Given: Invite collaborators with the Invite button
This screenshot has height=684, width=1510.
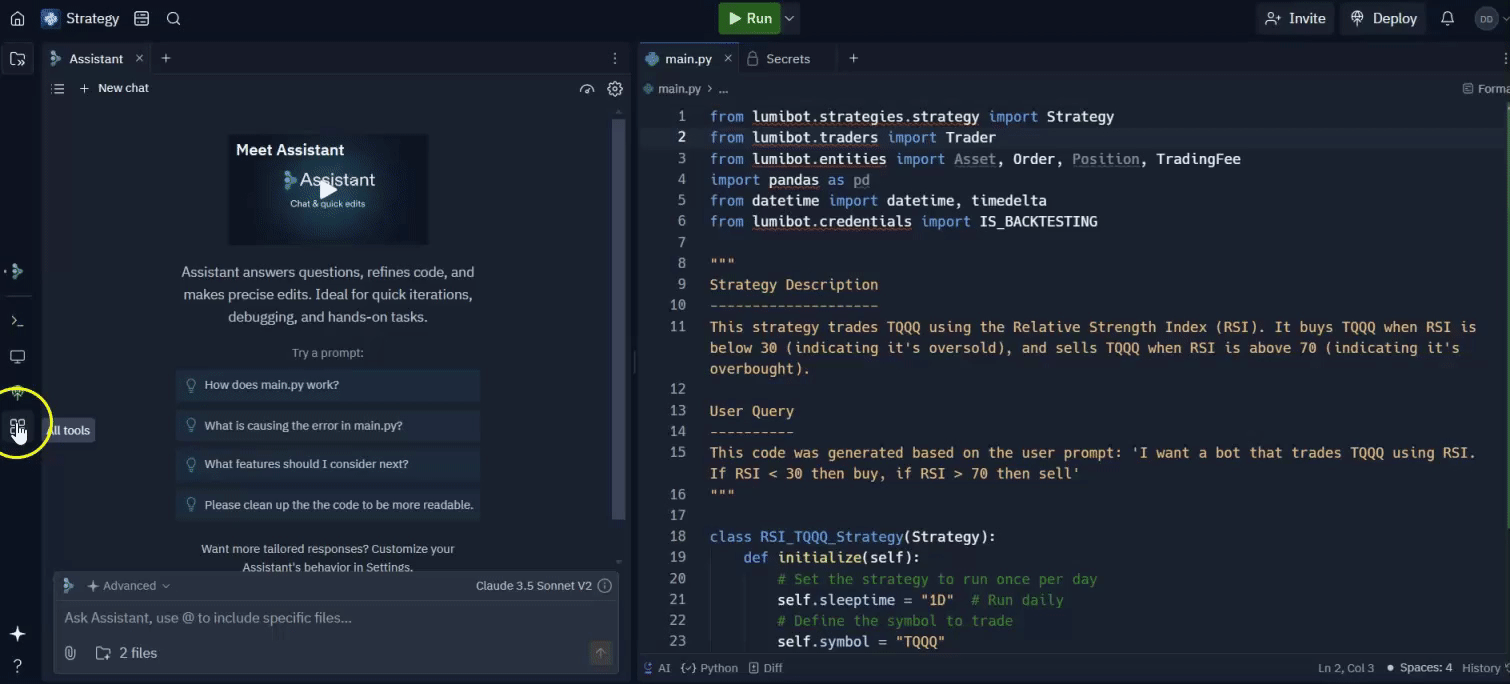Looking at the screenshot, I should (1295, 18).
